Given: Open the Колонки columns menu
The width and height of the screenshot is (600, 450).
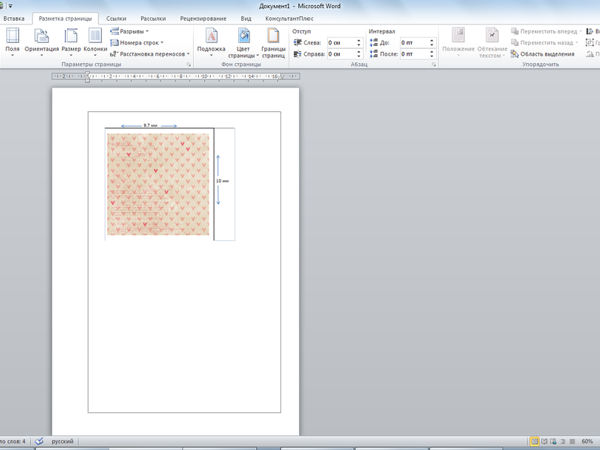Looking at the screenshot, I should click(95, 42).
